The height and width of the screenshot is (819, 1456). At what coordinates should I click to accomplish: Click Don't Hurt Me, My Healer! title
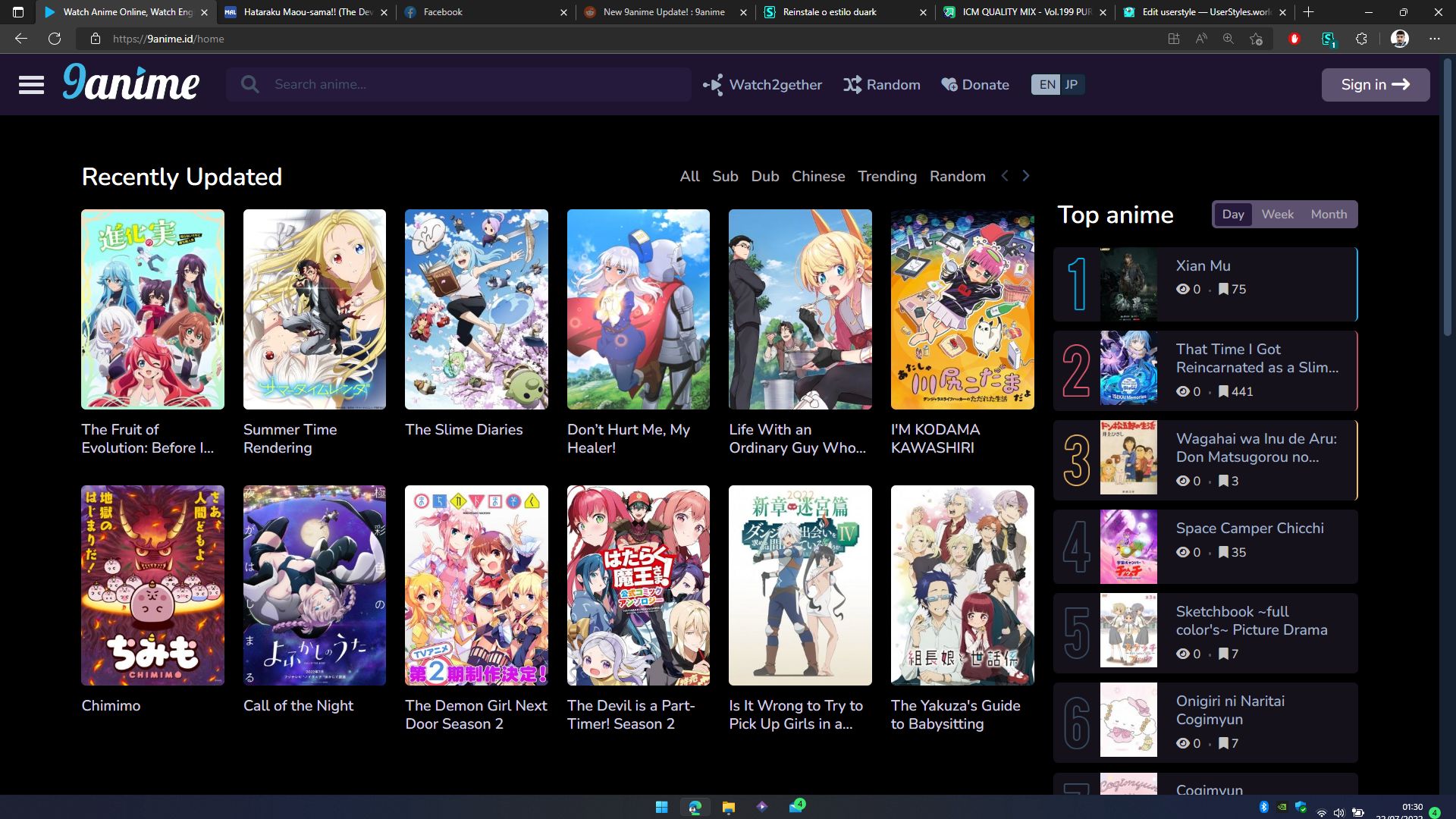tap(629, 438)
